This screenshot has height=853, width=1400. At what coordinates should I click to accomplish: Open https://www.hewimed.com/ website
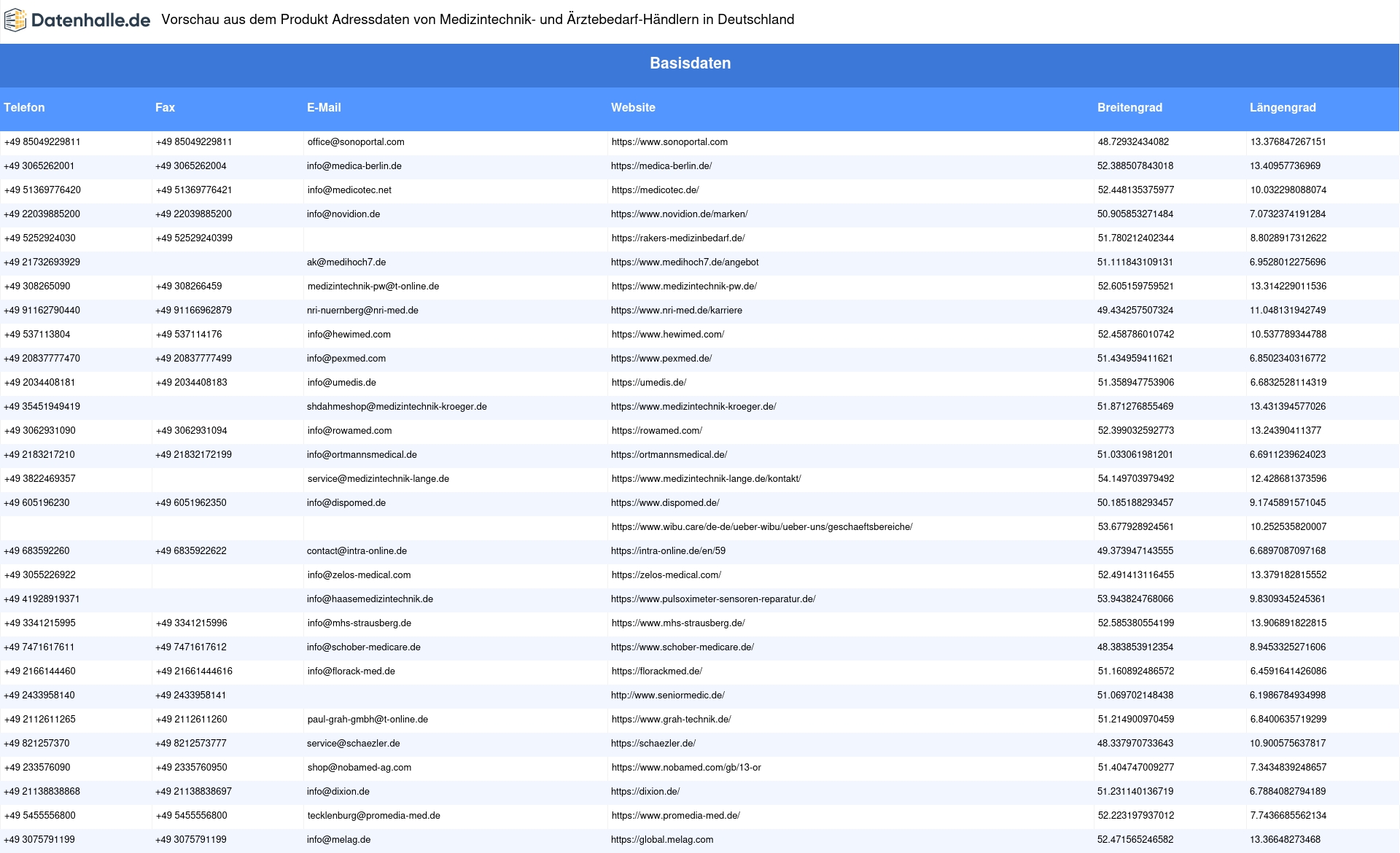point(668,335)
